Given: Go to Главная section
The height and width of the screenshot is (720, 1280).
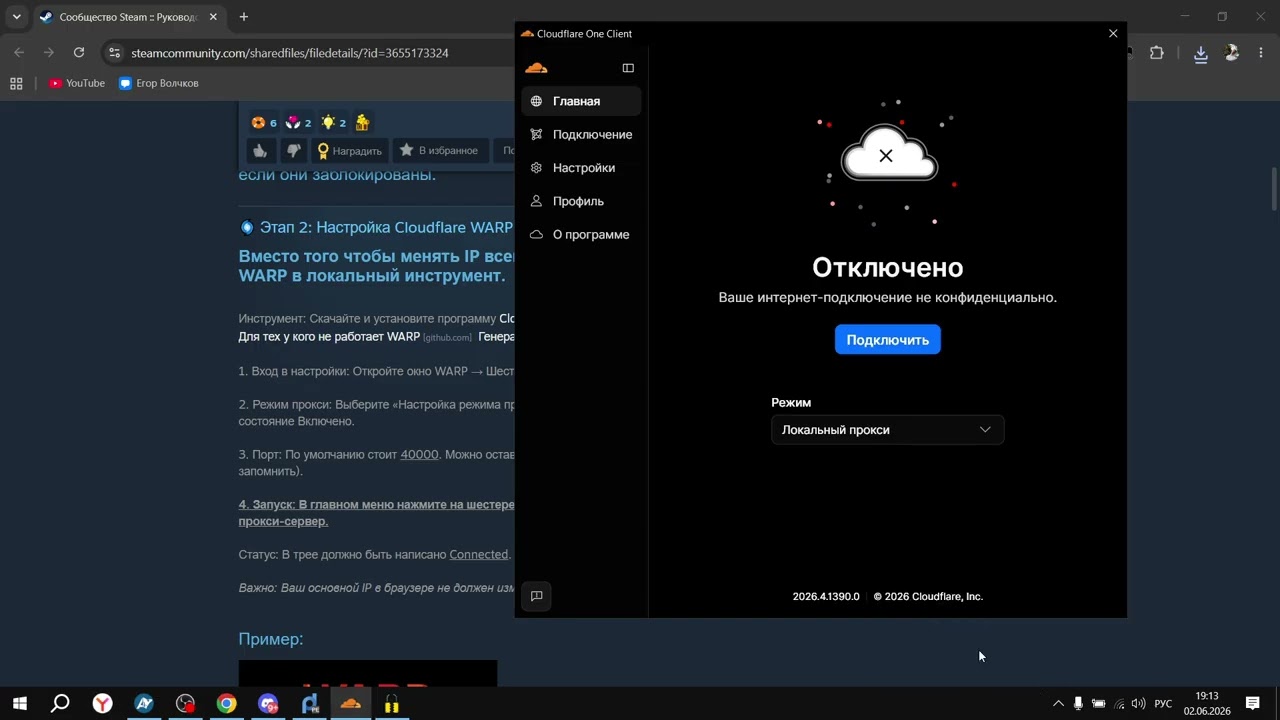Looking at the screenshot, I should click(x=581, y=101).
